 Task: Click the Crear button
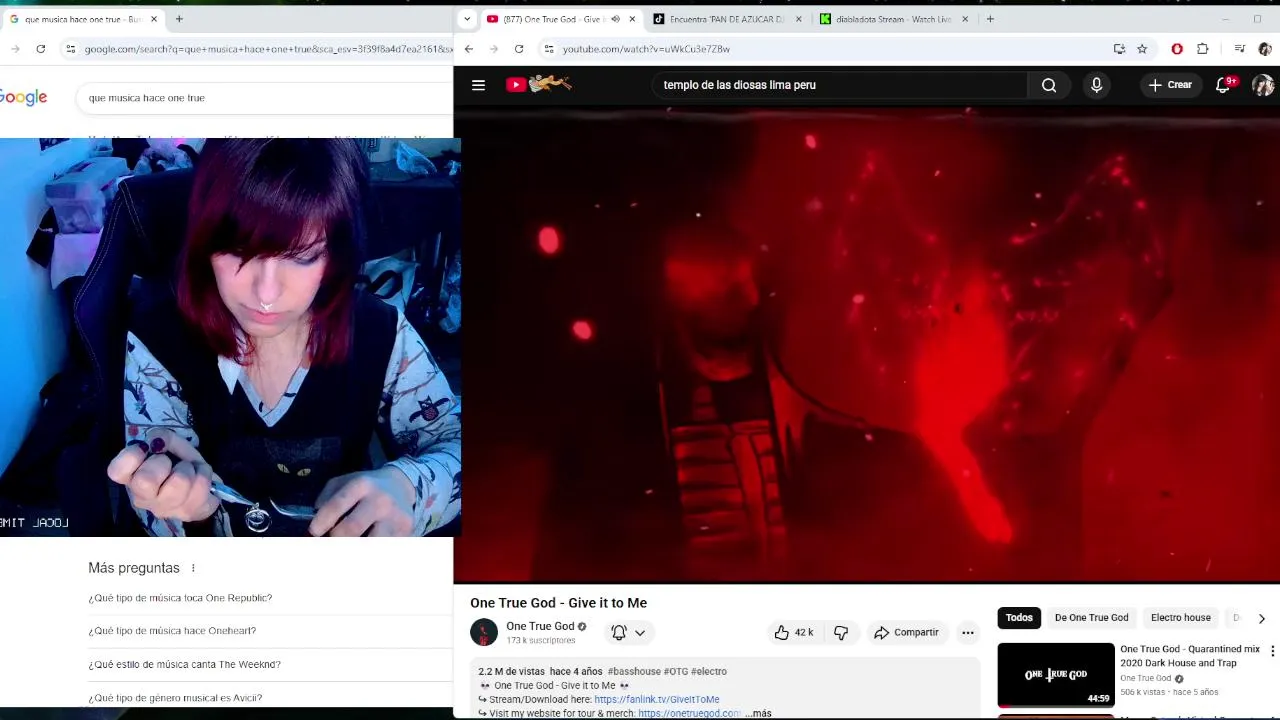[x=1170, y=85]
